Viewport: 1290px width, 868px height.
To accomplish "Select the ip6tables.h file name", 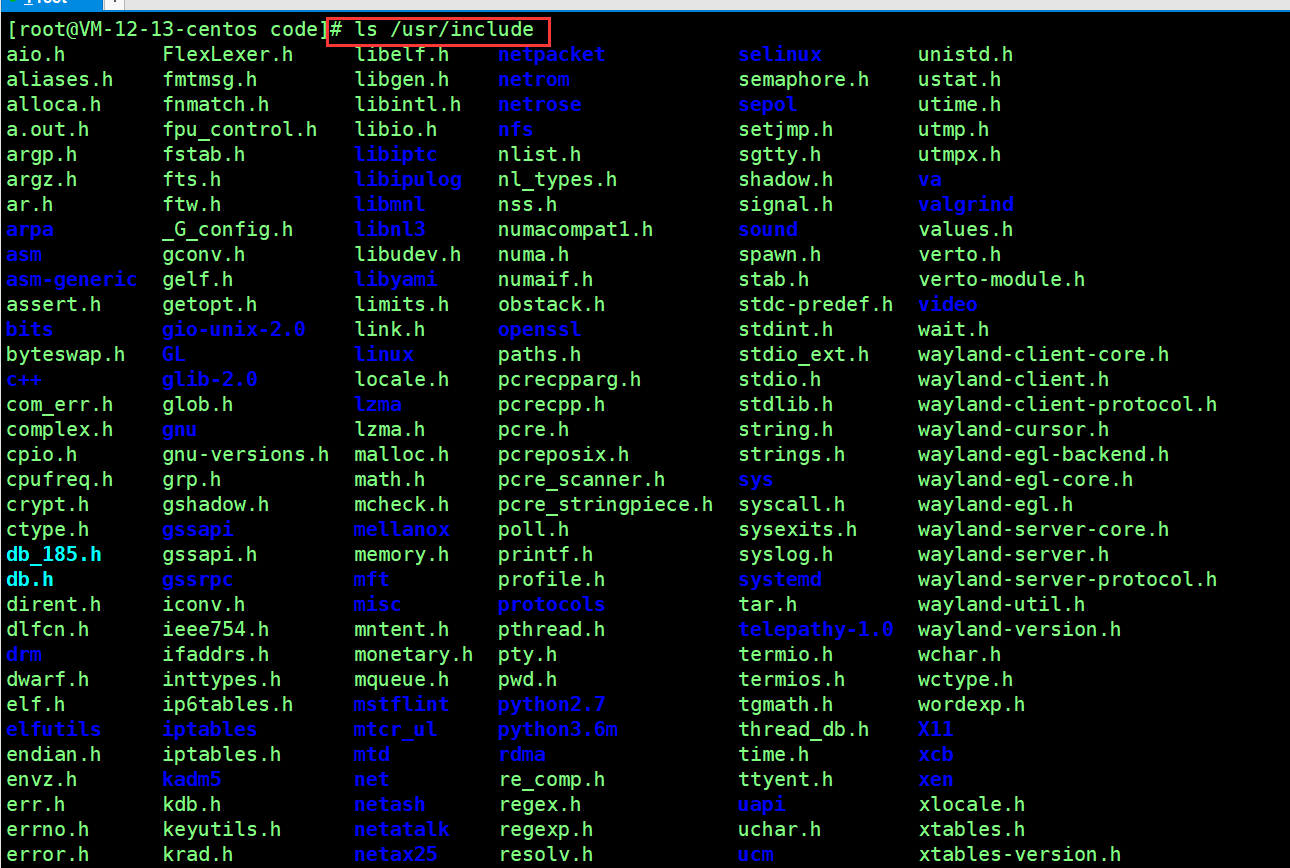I will pyautogui.click(x=227, y=705).
